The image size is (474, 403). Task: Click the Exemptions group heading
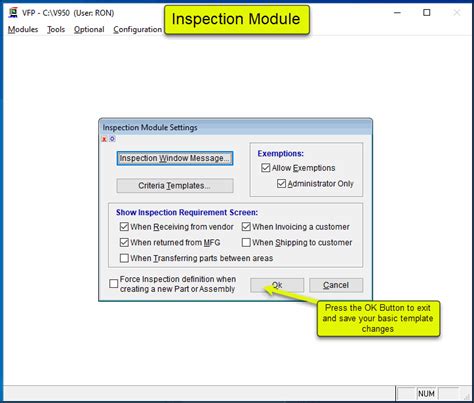(x=281, y=154)
